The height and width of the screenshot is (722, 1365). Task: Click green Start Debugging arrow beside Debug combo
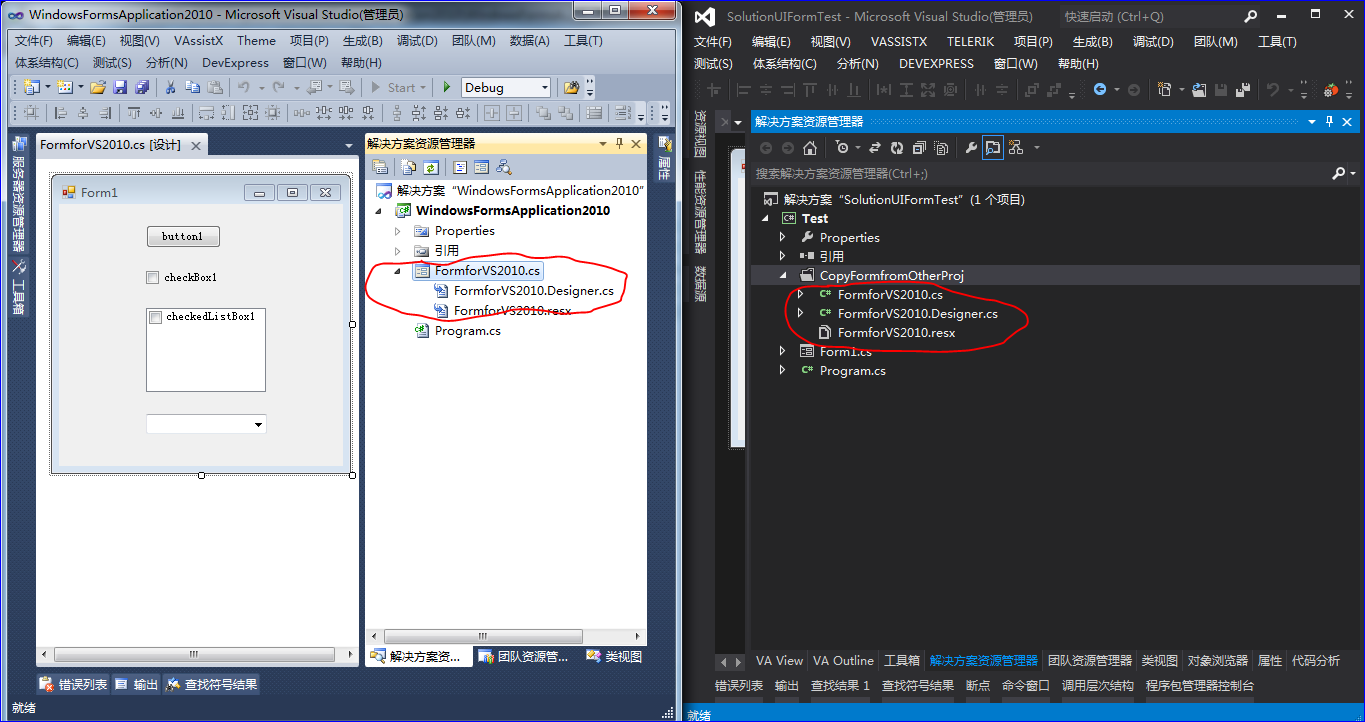click(x=447, y=87)
